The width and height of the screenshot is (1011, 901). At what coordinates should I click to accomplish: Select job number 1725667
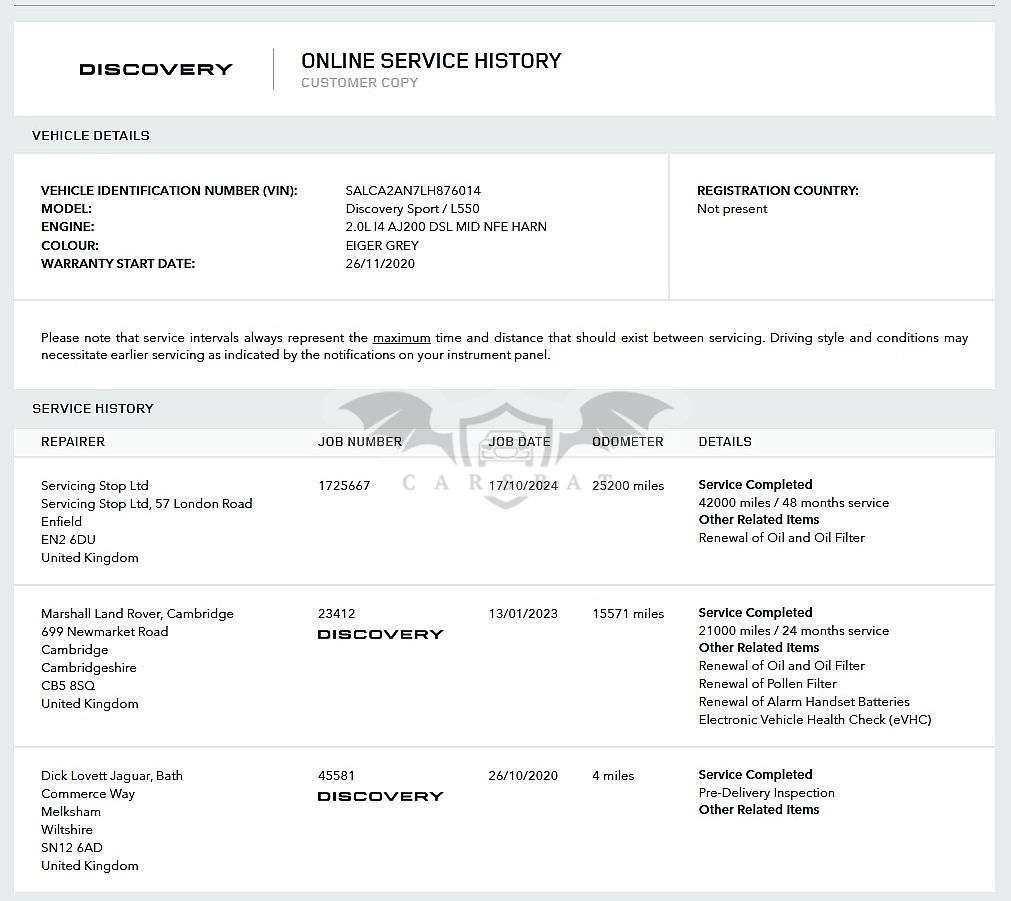[344, 485]
